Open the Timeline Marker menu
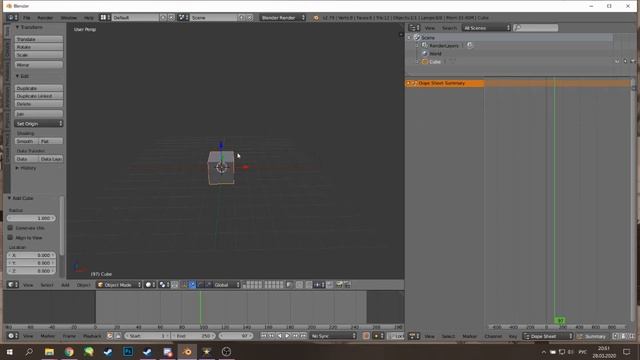The width and height of the screenshot is (640, 360). [x=48, y=336]
